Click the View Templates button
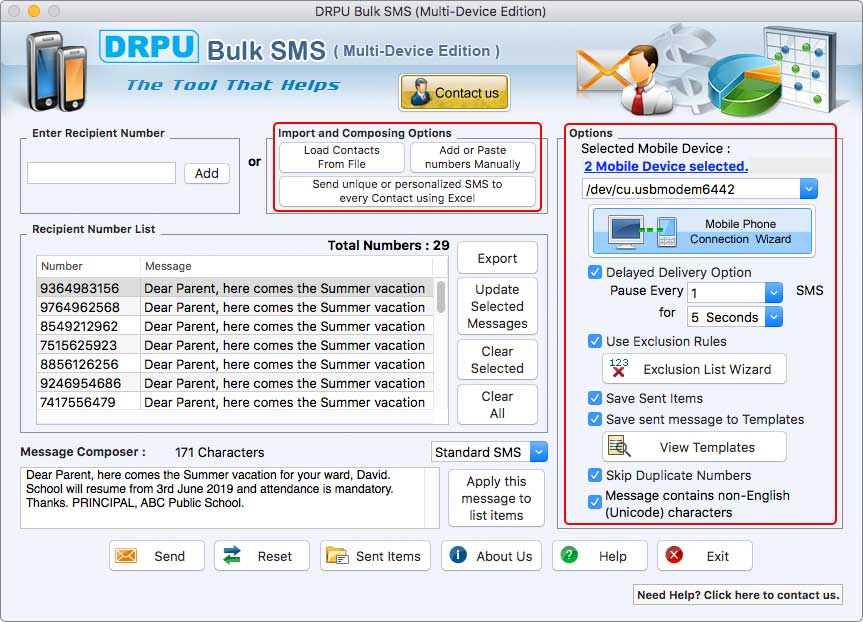The image size is (863, 622). [x=694, y=446]
